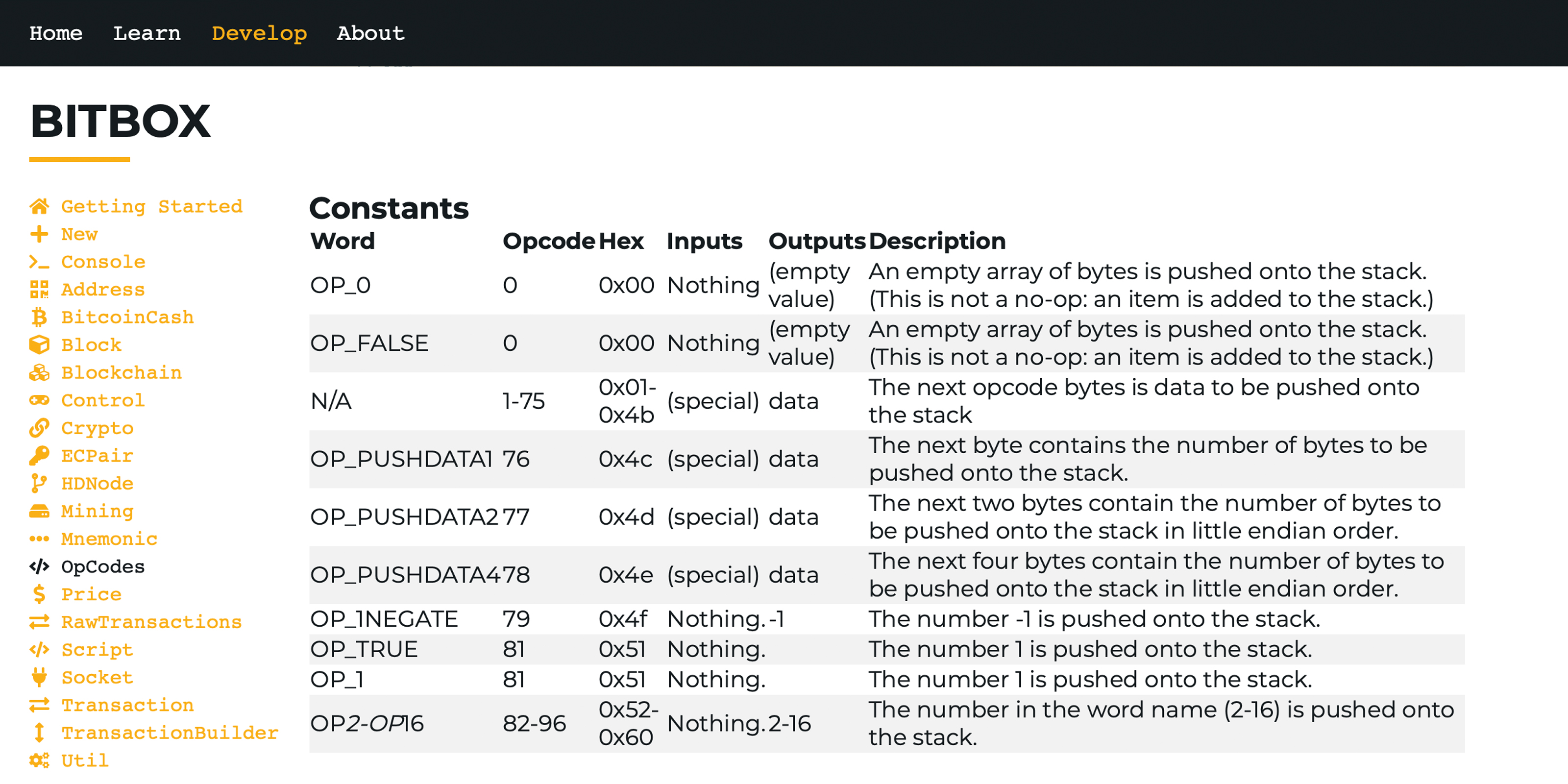Viewport: 1568px width, 784px height.
Task: Click the Getting Started home icon
Action: 39,206
